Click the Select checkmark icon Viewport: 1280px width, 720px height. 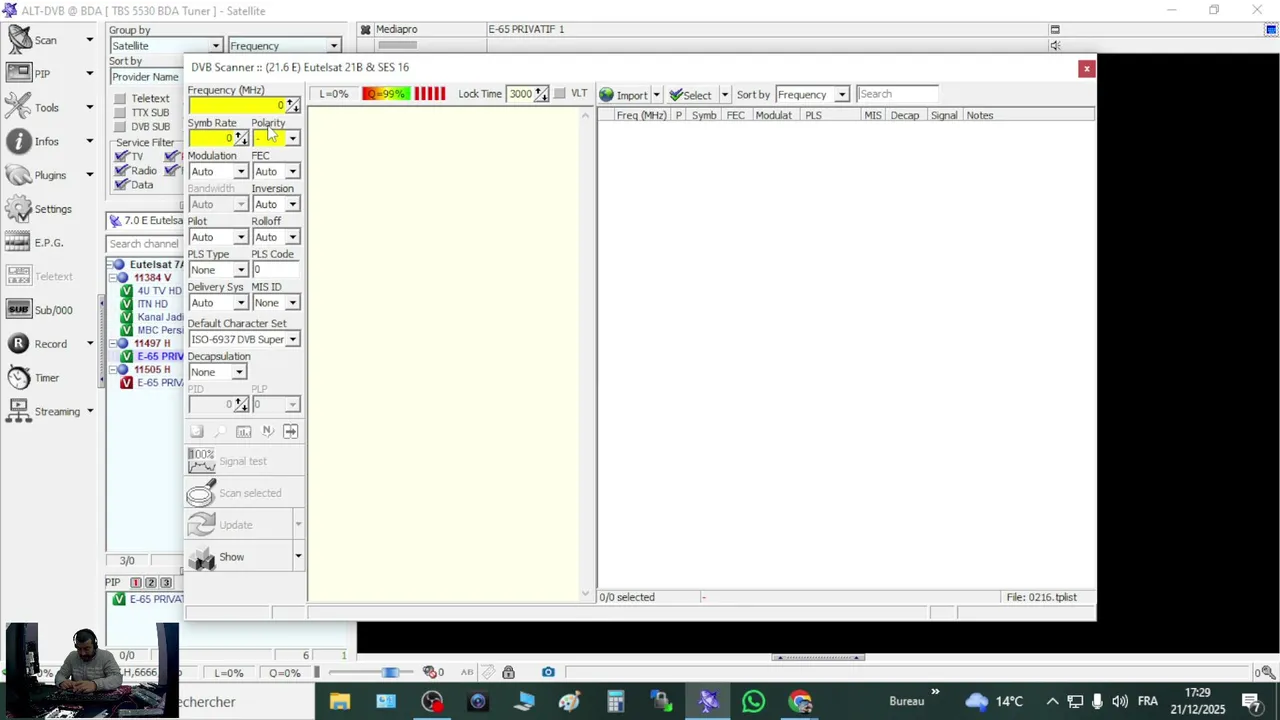[676, 95]
